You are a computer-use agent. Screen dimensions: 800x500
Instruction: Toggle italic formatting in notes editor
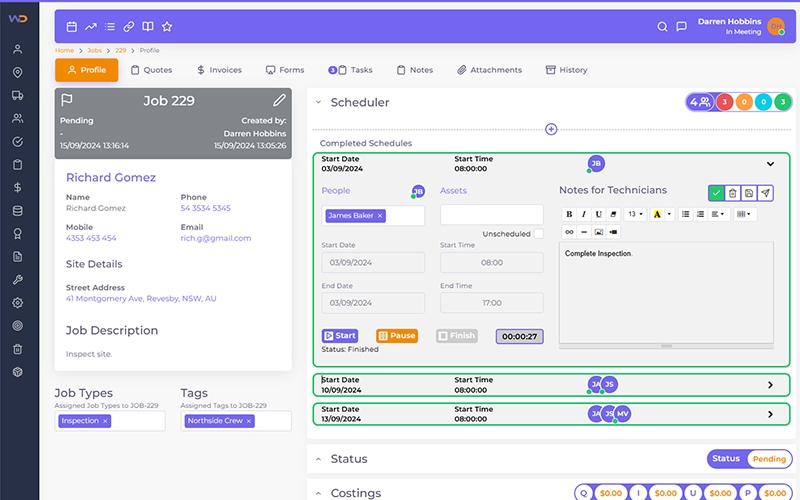click(x=584, y=214)
